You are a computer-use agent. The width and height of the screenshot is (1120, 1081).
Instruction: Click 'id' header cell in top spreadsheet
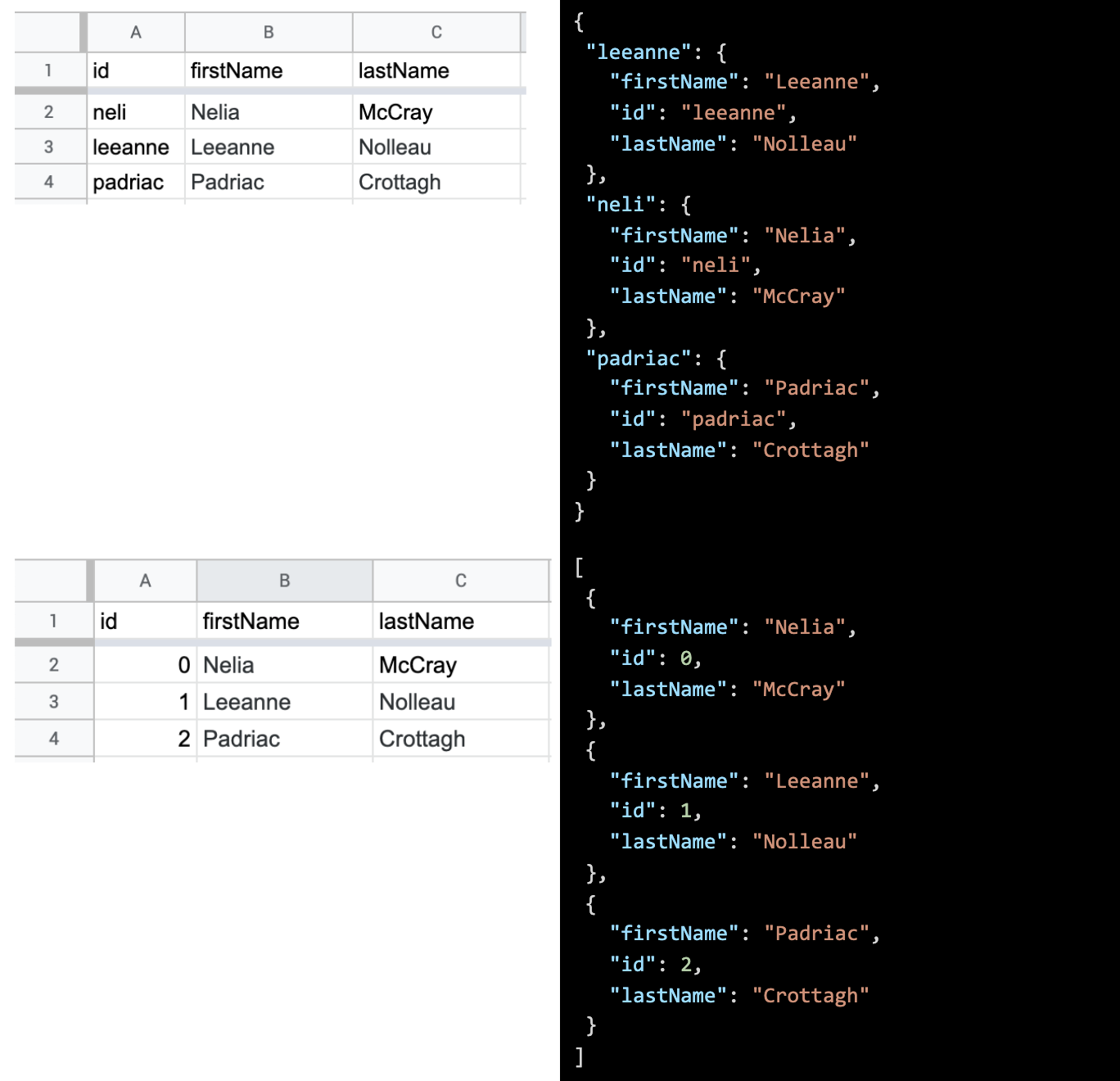coord(136,70)
